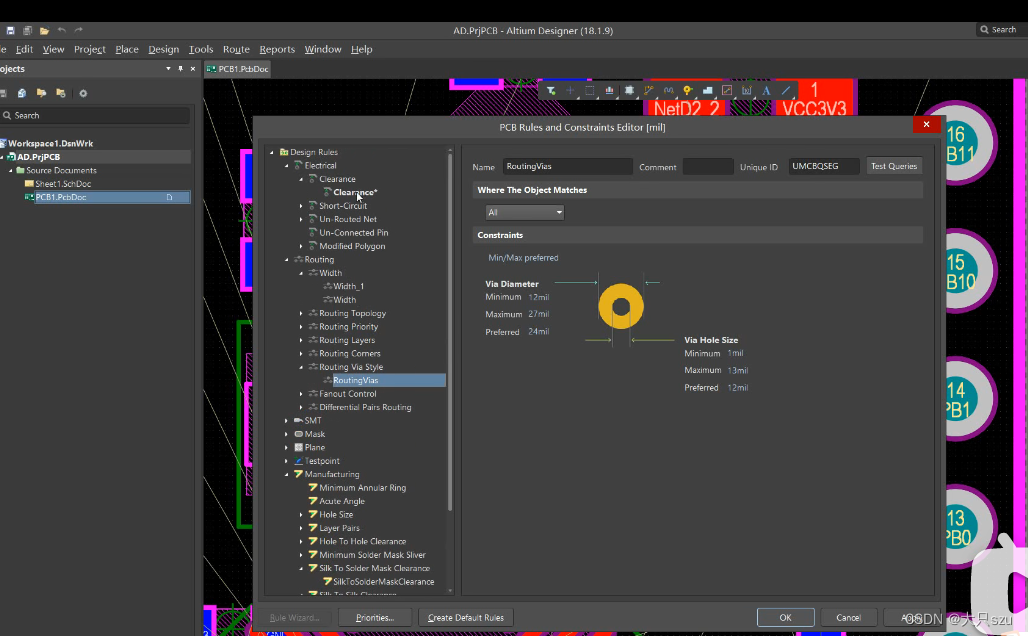Image resolution: width=1028 pixels, height=636 pixels.
Task: Open a file using the folder icon
Action: (45, 30)
